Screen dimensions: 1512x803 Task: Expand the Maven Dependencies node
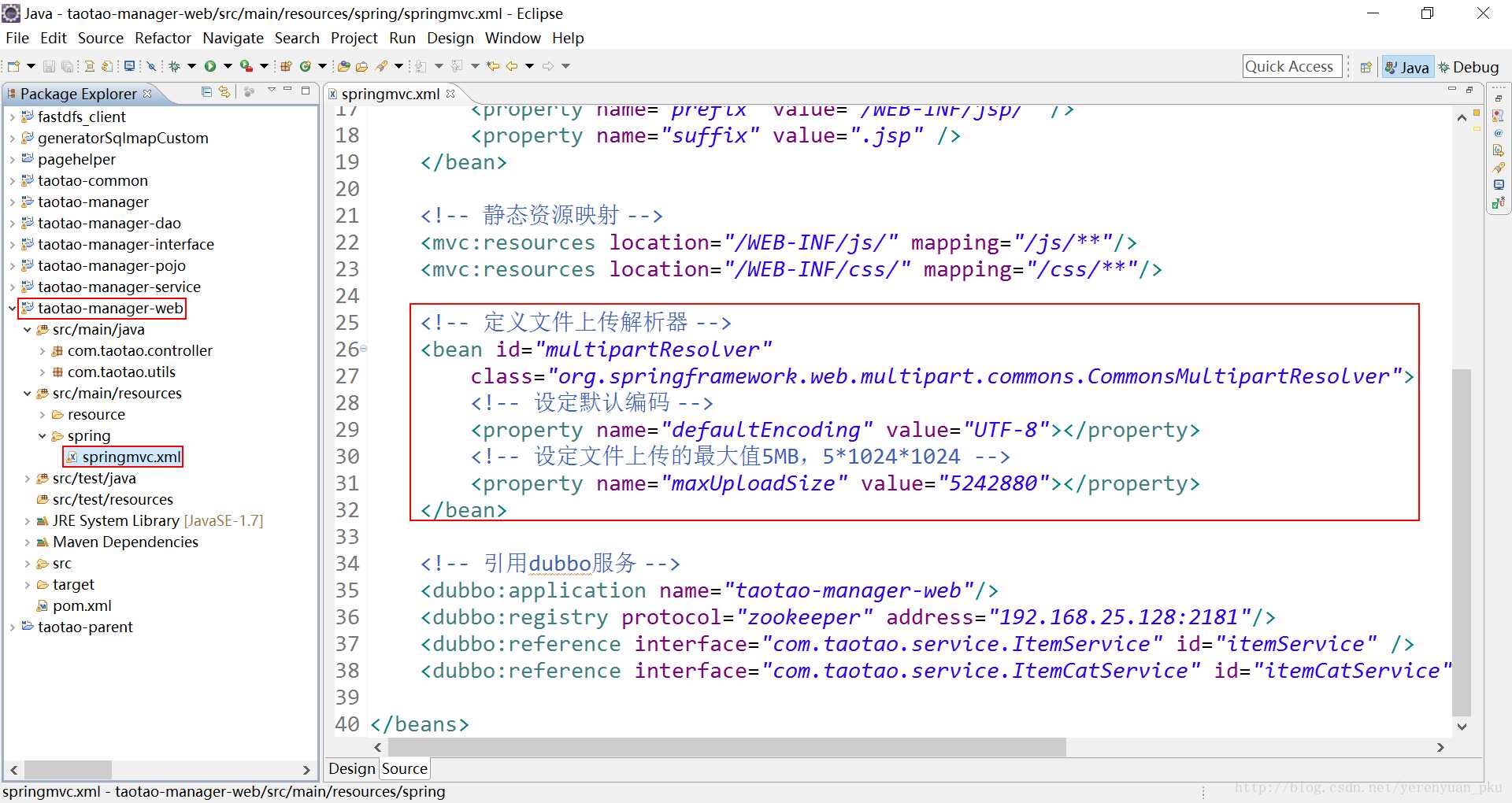click(27, 542)
